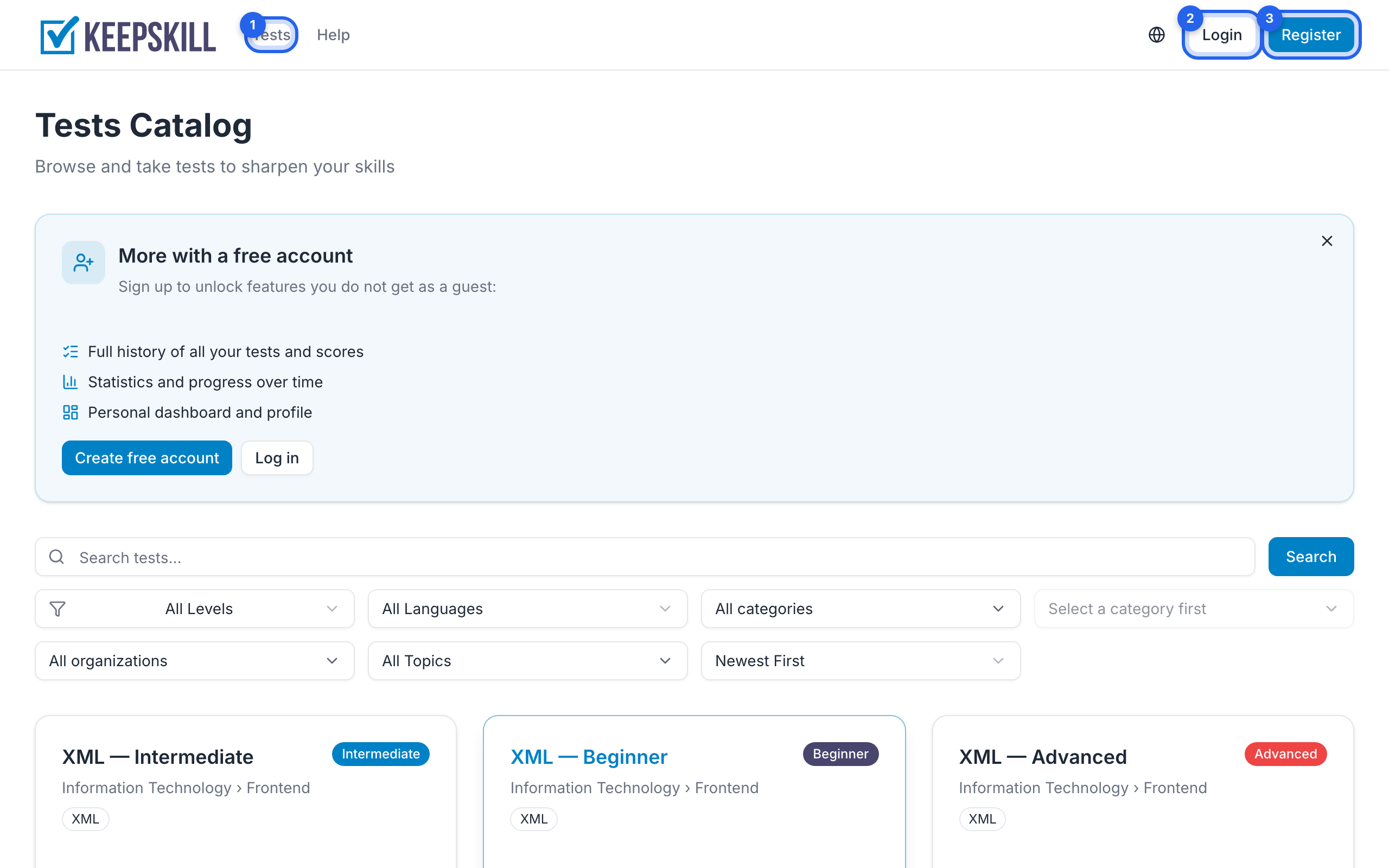This screenshot has width=1389, height=868.
Task: Click 'Full history of all your tests and scores'
Action: pos(226,352)
